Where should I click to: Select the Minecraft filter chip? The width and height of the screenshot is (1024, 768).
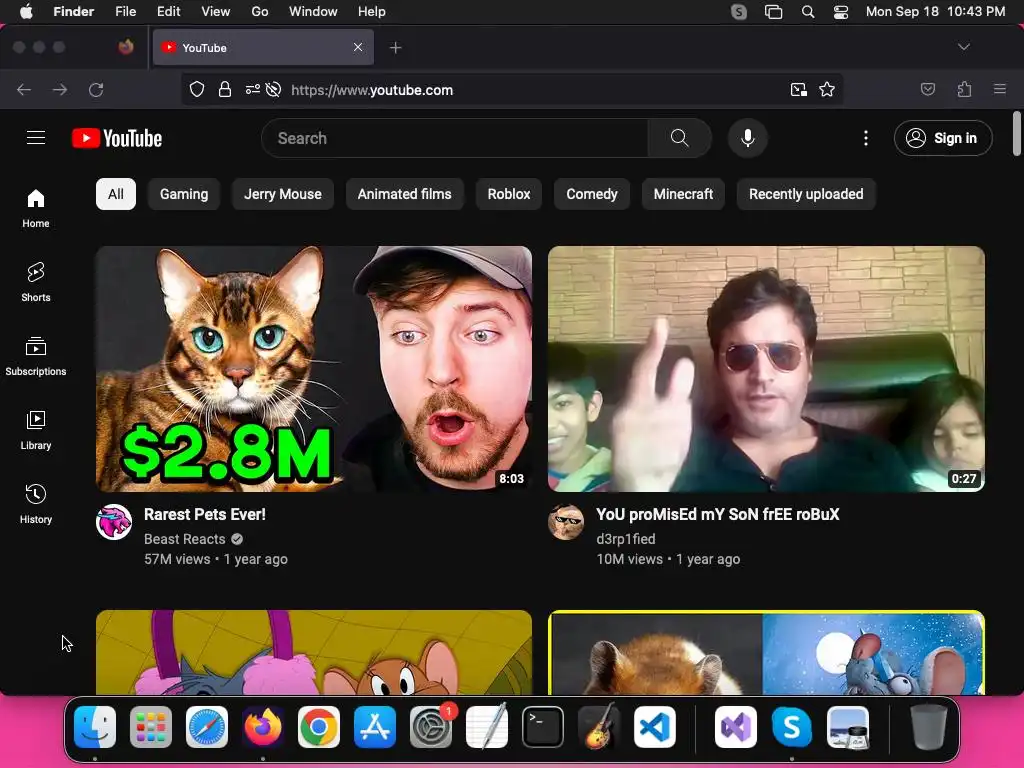(683, 194)
